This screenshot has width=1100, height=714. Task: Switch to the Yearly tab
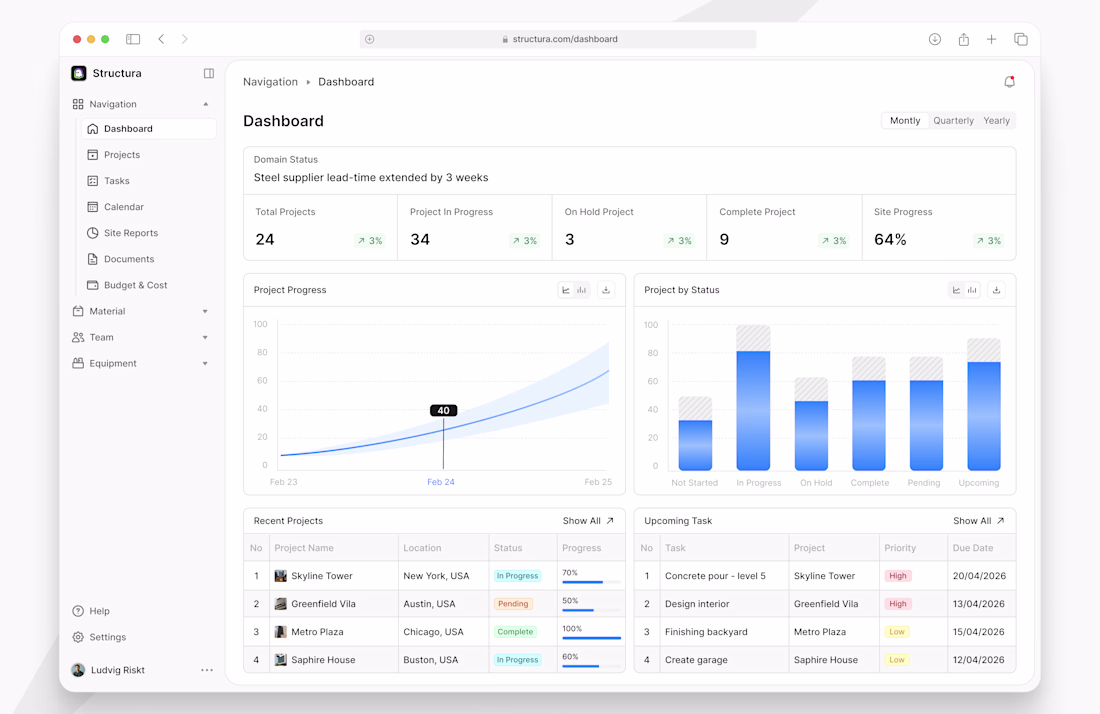click(x=996, y=121)
